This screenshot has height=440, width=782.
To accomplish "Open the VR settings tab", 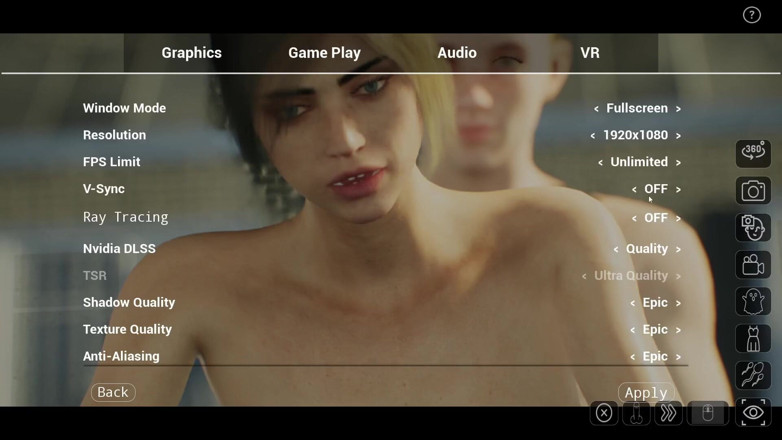I will pos(590,53).
